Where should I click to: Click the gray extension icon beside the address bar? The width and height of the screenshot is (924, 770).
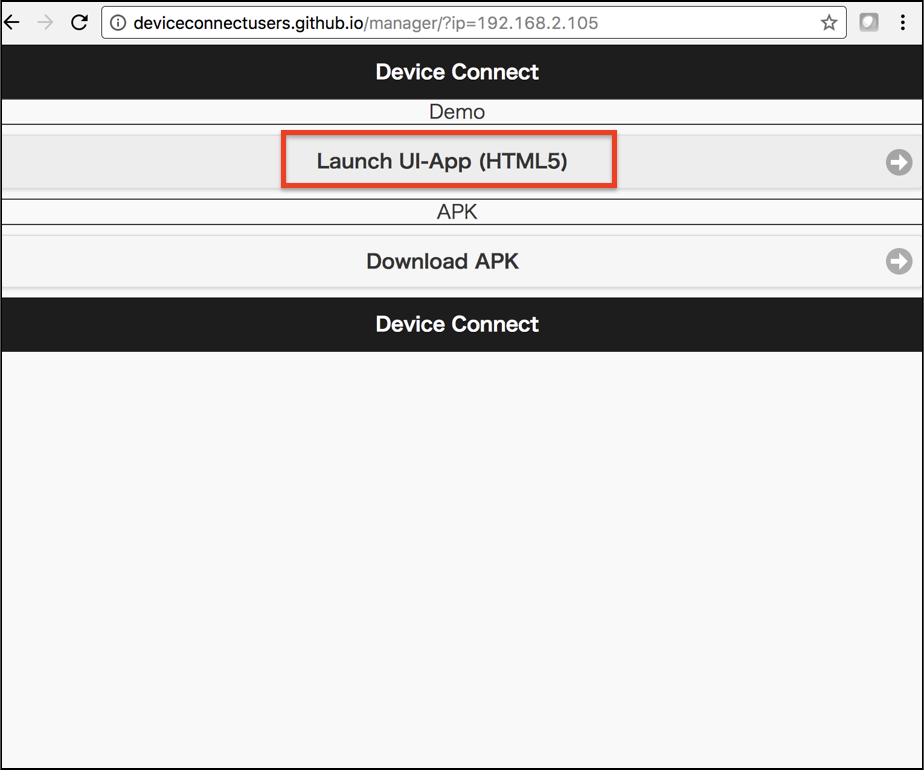pyautogui.click(x=869, y=22)
